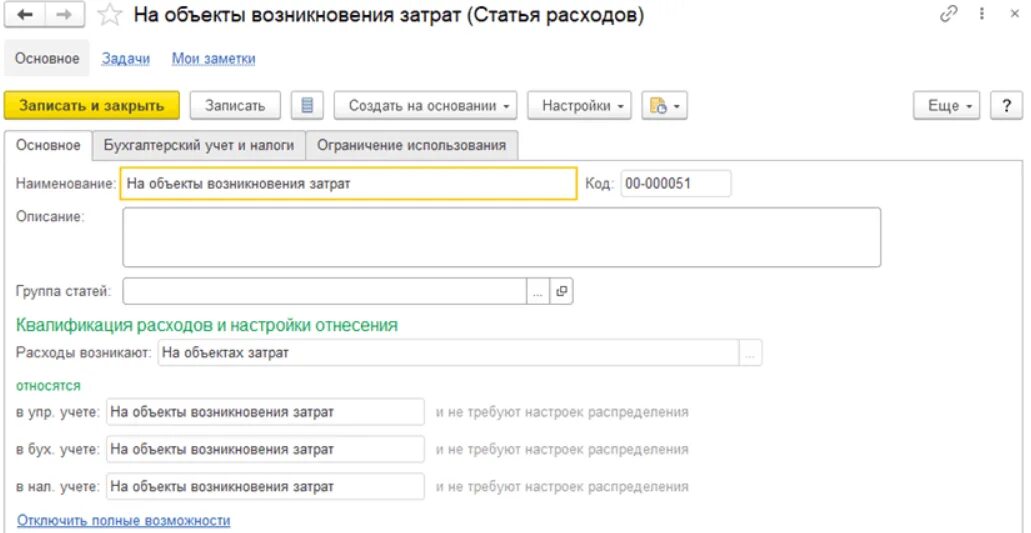Open Ограничение использования tab
Image resolution: width=1031 pixels, height=533 pixels.
click(x=411, y=145)
